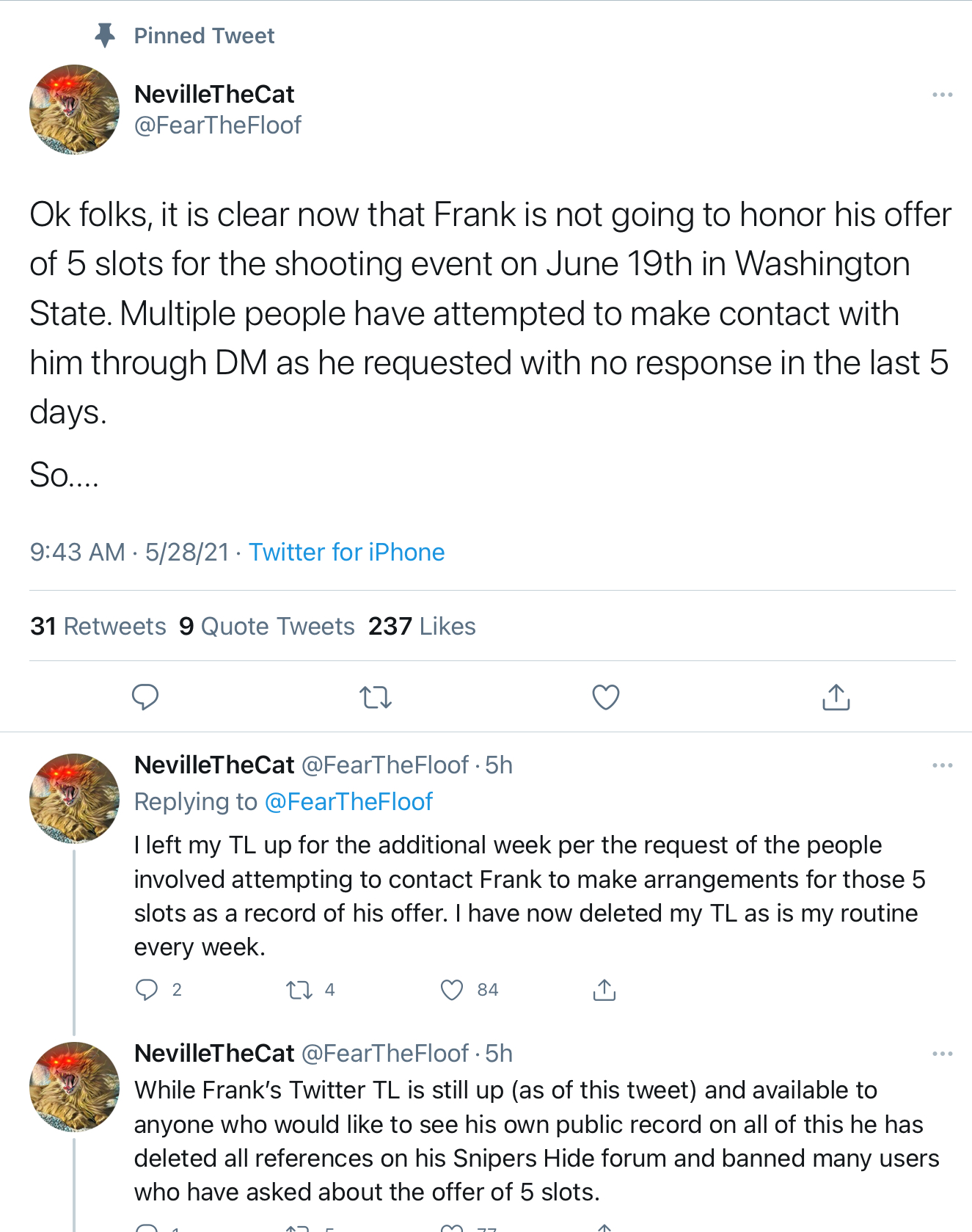972x1232 pixels.
Task: Like the reply about deleting the TL
Action: (x=452, y=990)
